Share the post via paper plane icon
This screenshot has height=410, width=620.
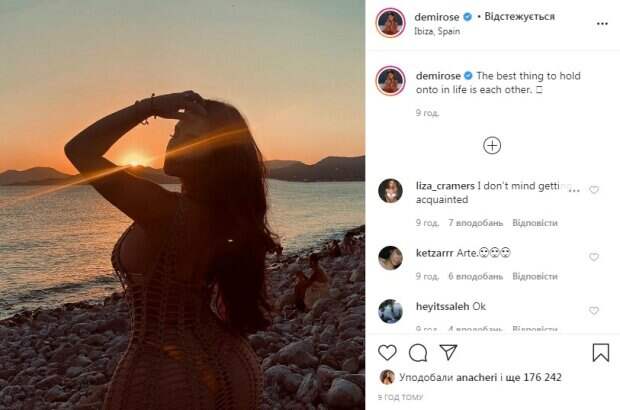coord(449,352)
